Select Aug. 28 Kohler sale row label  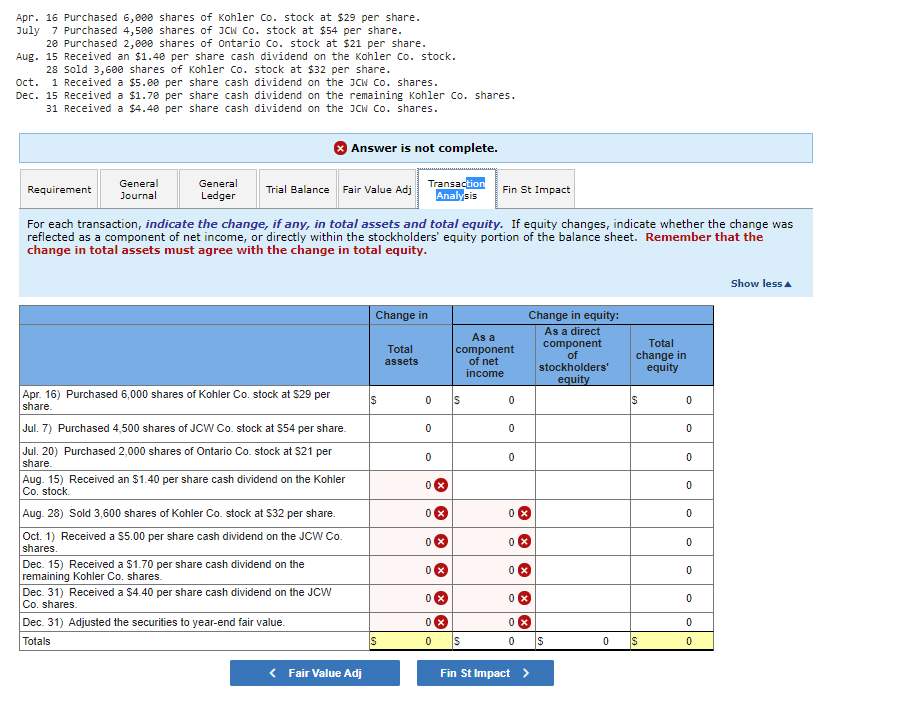(194, 513)
